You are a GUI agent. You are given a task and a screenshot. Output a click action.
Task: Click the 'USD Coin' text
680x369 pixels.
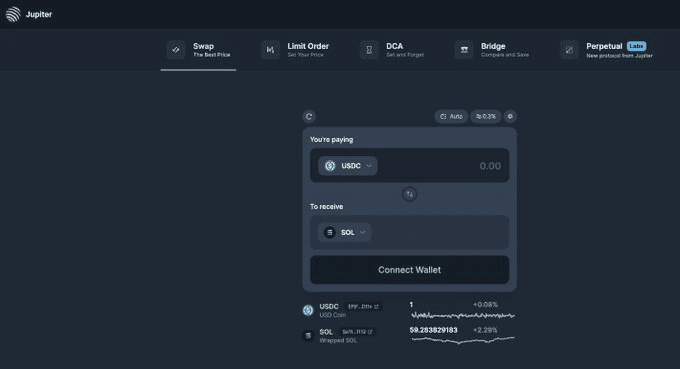point(333,315)
